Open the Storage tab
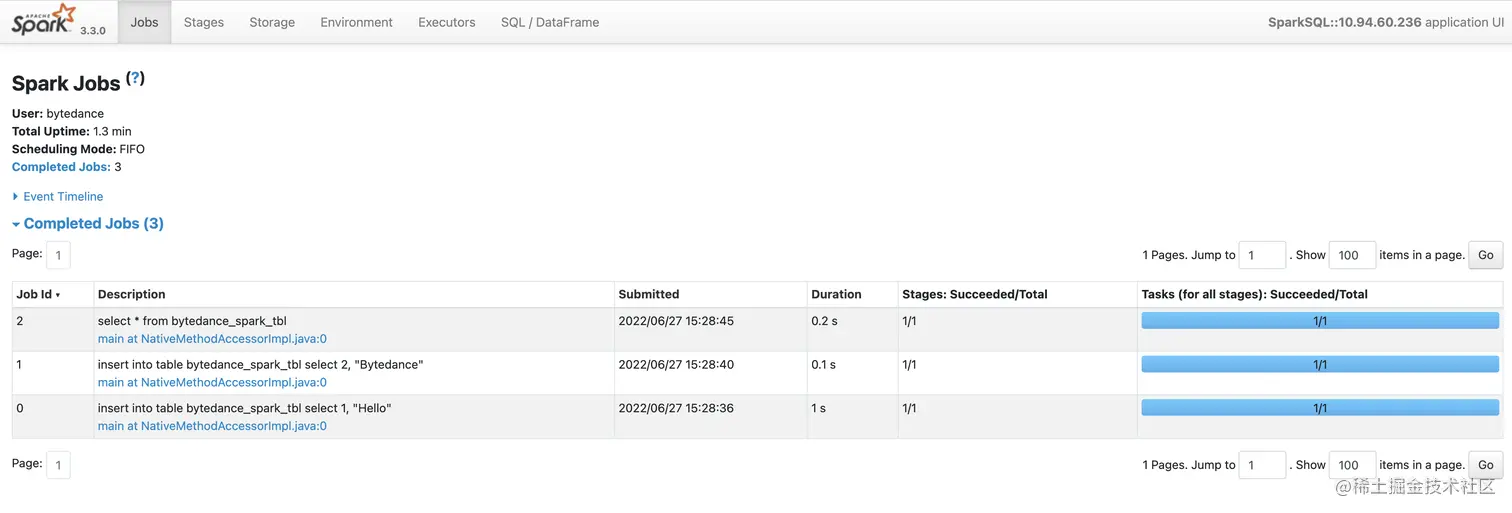 pos(272,22)
